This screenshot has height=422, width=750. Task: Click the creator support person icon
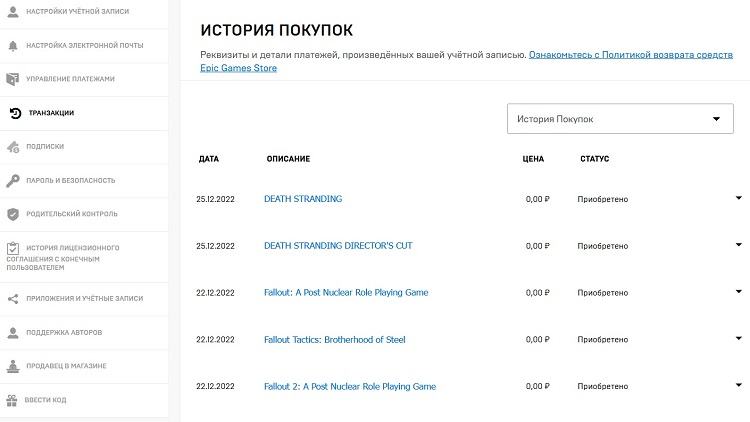[x=13, y=332]
